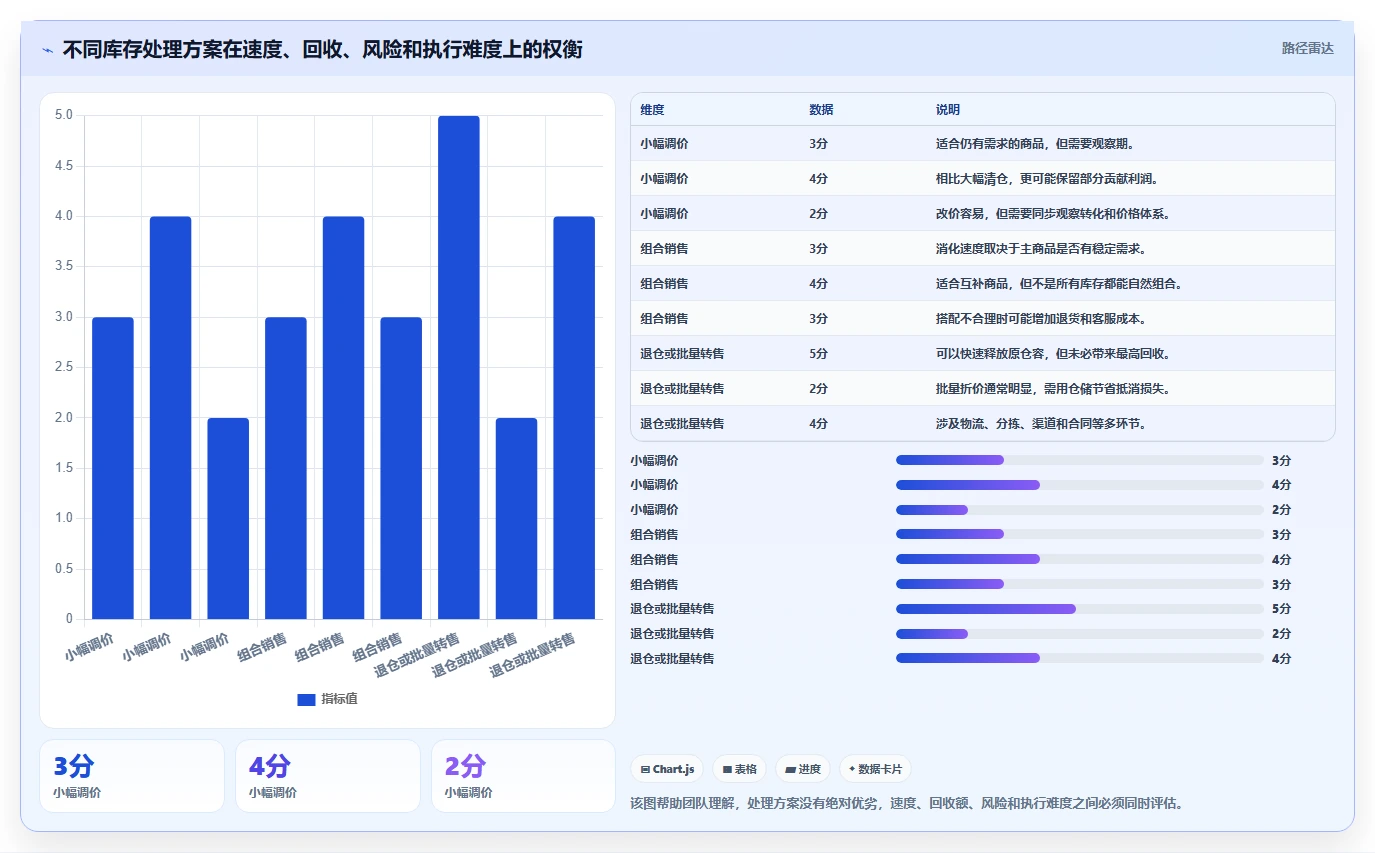The width and height of the screenshot is (1375, 853).
Task: Click 2分 in the 批量折价通常明显 row
Action: coord(819,389)
